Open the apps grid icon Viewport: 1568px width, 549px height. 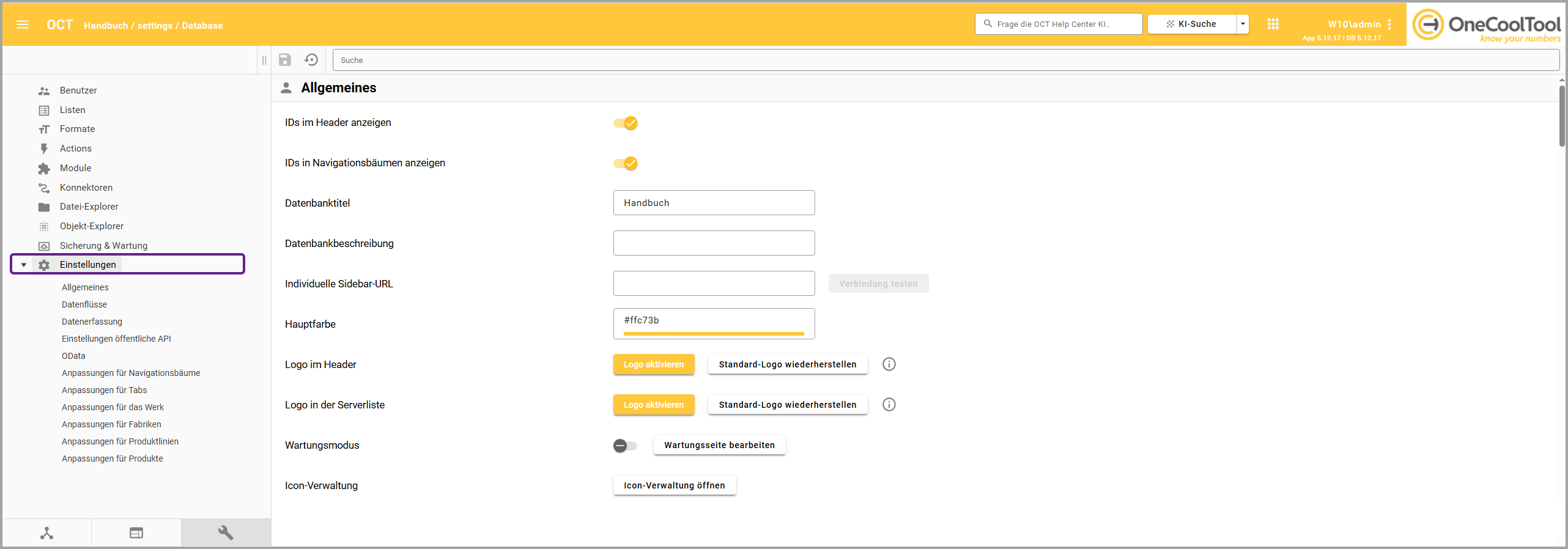point(1273,24)
